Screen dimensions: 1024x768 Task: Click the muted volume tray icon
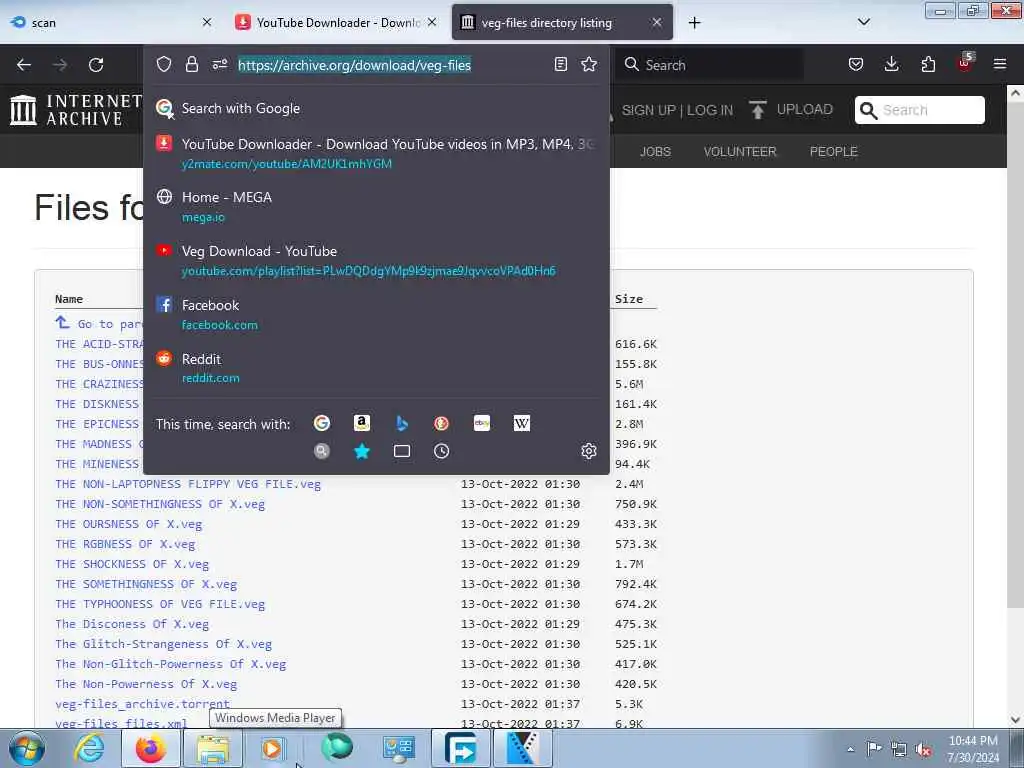click(x=923, y=749)
